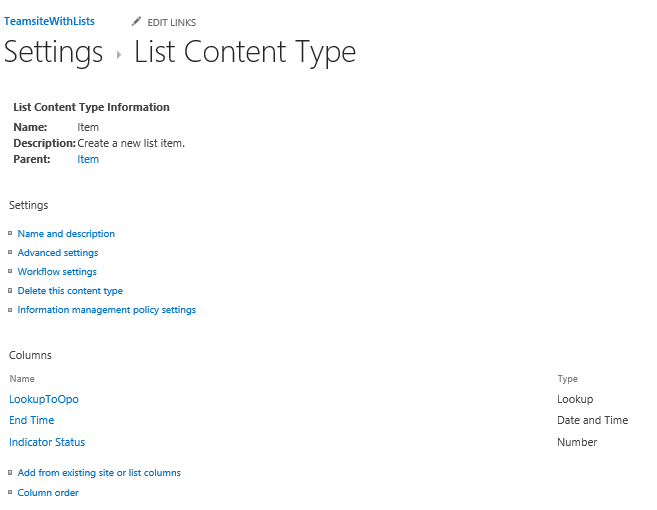Open the End Time column
This screenshot has width=657, height=510.
pos(32,420)
